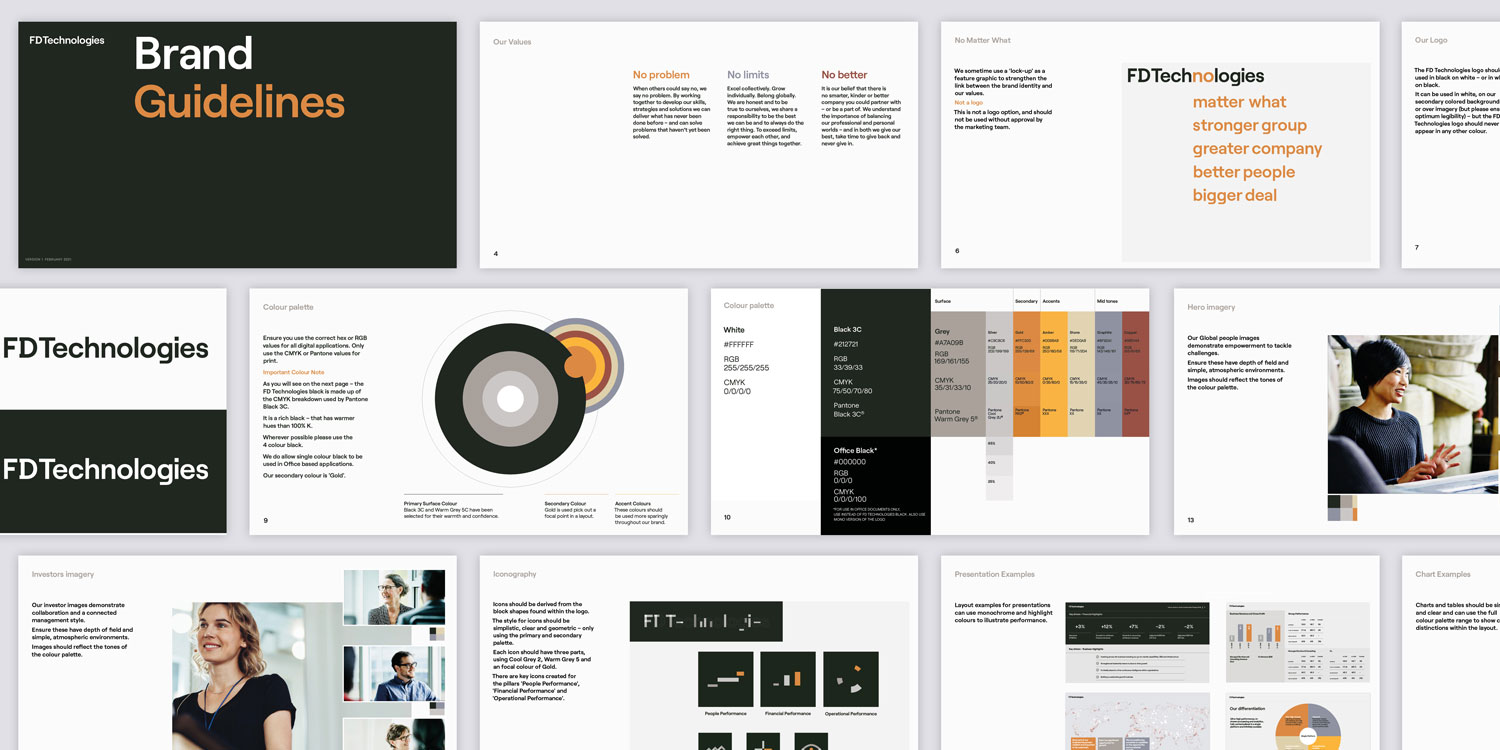
Task: Click the 'Guidelines' orange title word
Action: click(240, 102)
